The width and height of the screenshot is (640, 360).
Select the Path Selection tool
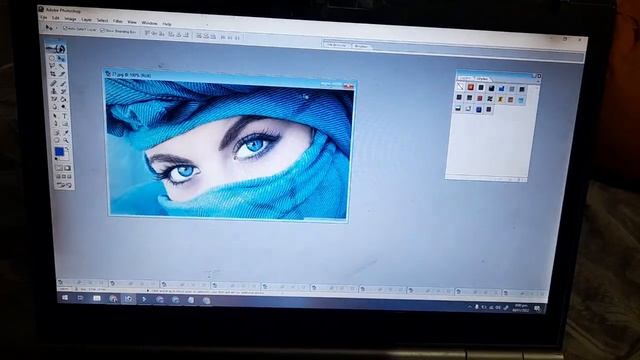[x=55, y=116]
